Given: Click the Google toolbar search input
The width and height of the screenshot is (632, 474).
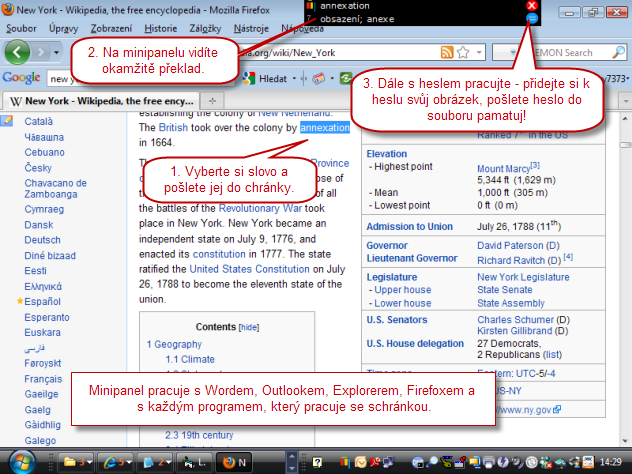Looking at the screenshot, I should tap(141, 79).
